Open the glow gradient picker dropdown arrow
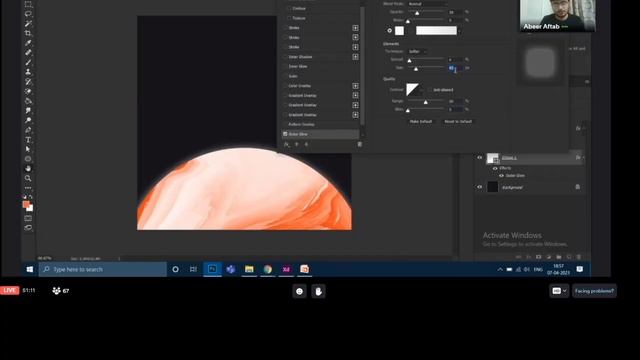 460,31
